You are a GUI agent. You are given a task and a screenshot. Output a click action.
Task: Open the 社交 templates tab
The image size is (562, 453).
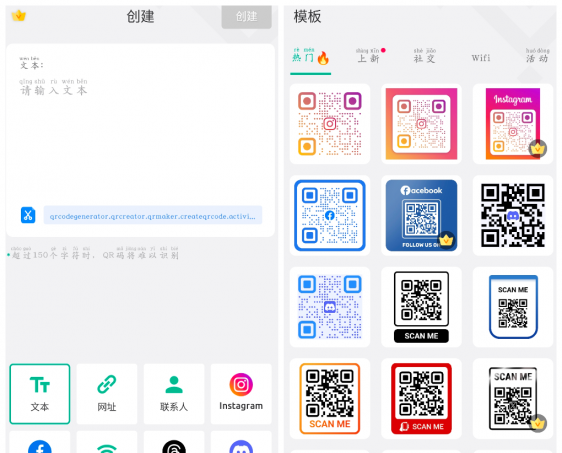[425, 56]
